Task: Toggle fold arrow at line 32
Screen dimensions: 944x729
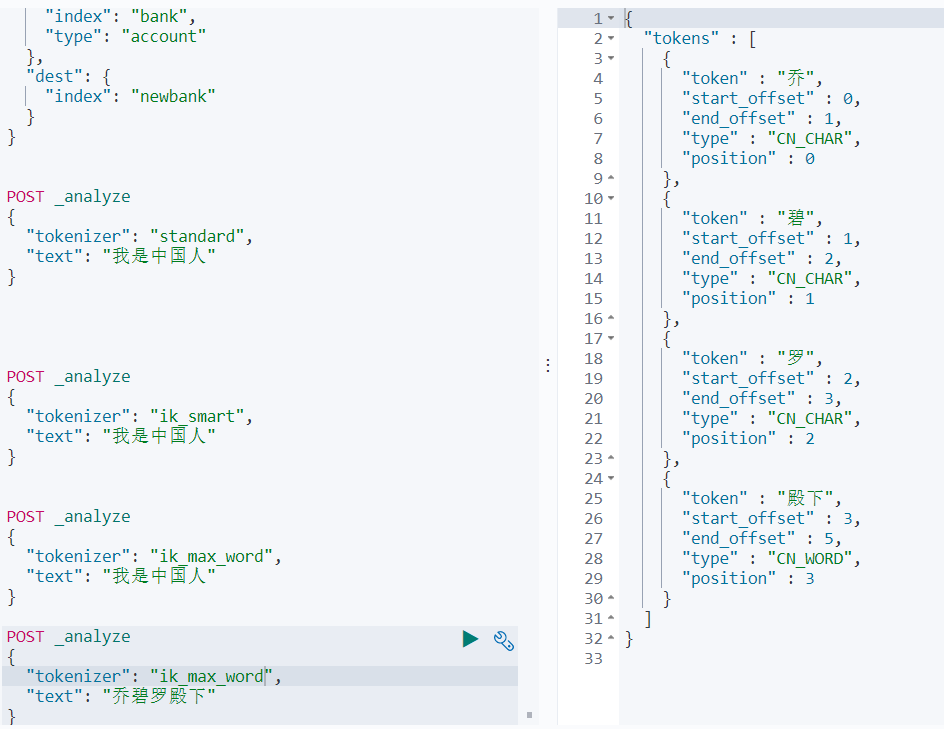Action: click(x=611, y=637)
